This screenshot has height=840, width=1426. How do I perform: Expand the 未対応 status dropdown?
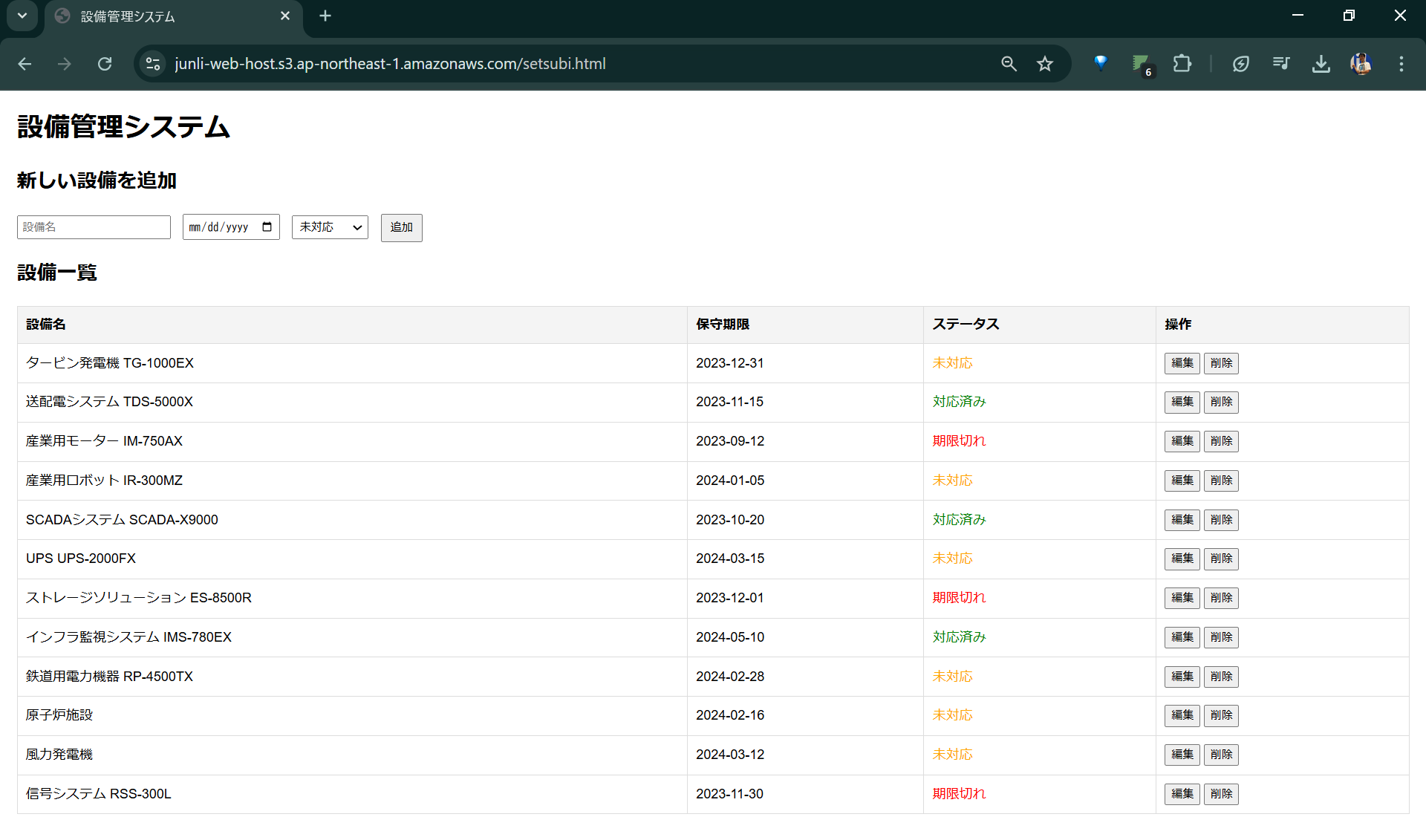click(x=330, y=227)
